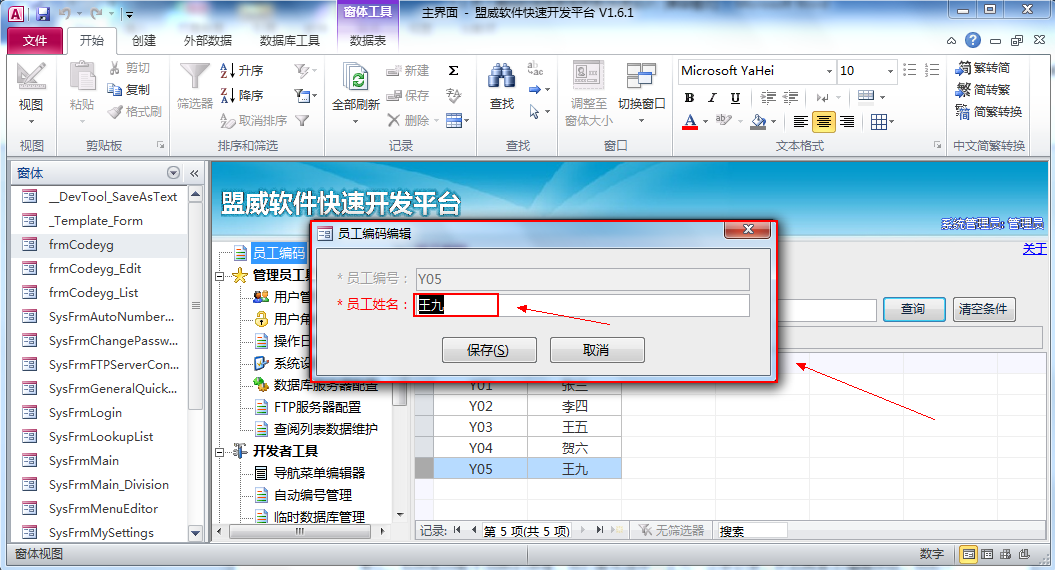Open 简繁转换 conversion options
Image resolution: width=1055 pixels, height=570 pixels.
pyautogui.click(x=988, y=112)
